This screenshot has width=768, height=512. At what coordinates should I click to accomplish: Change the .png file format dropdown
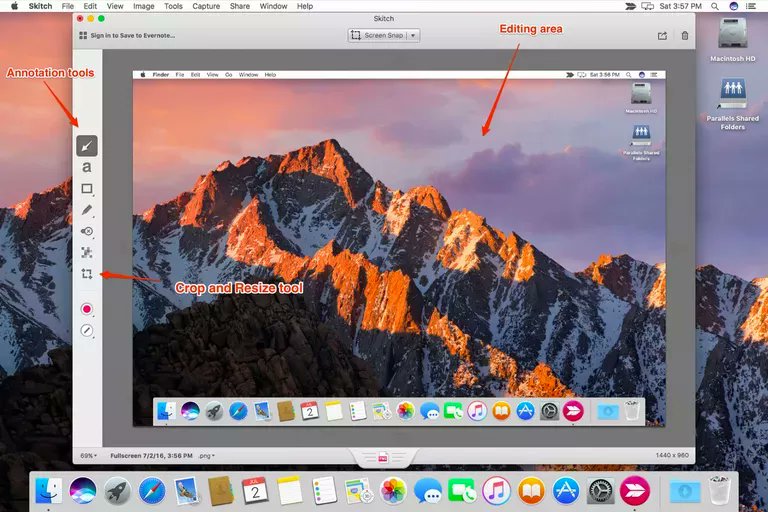coord(205,455)
